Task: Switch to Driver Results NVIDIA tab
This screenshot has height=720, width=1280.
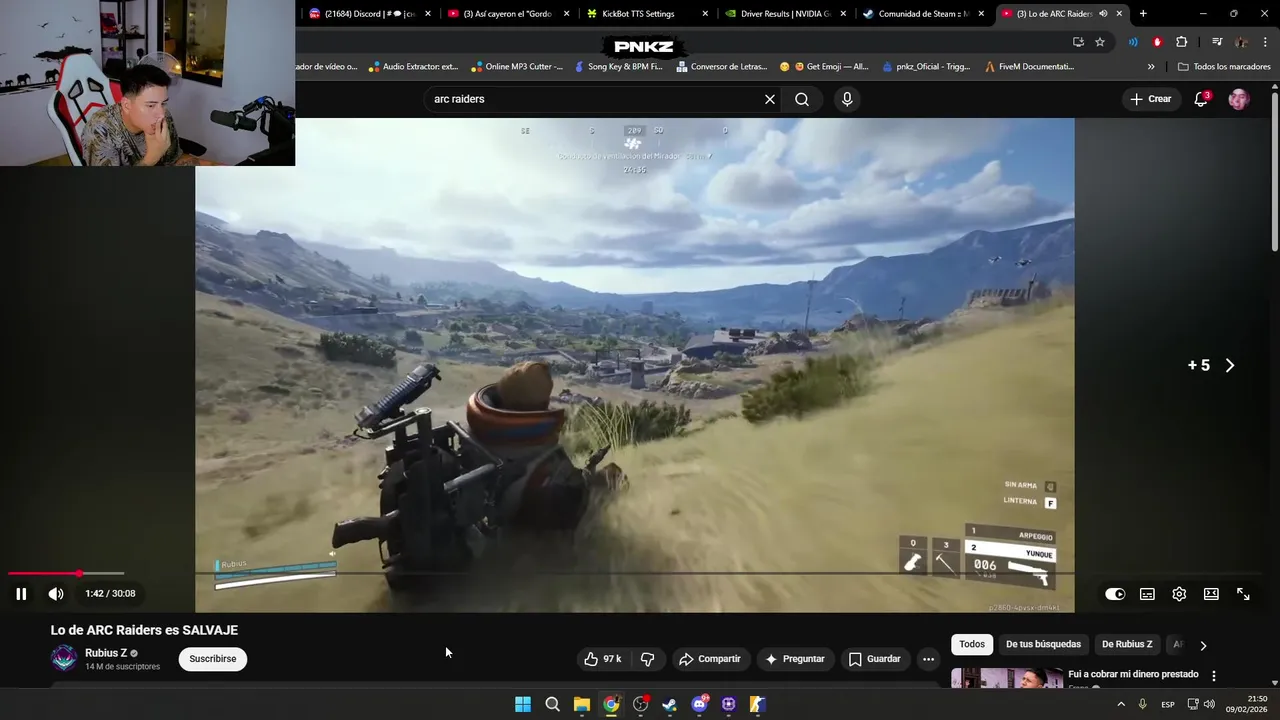Action: 785,14
